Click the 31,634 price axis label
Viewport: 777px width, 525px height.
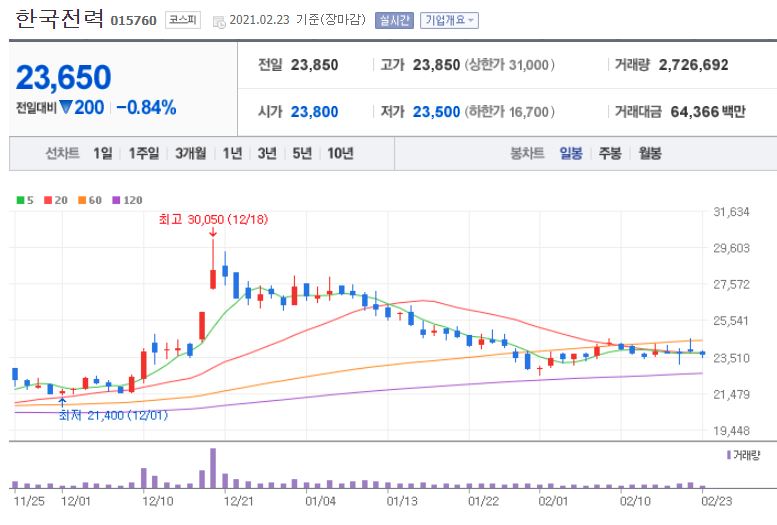[x=731, y=212]
